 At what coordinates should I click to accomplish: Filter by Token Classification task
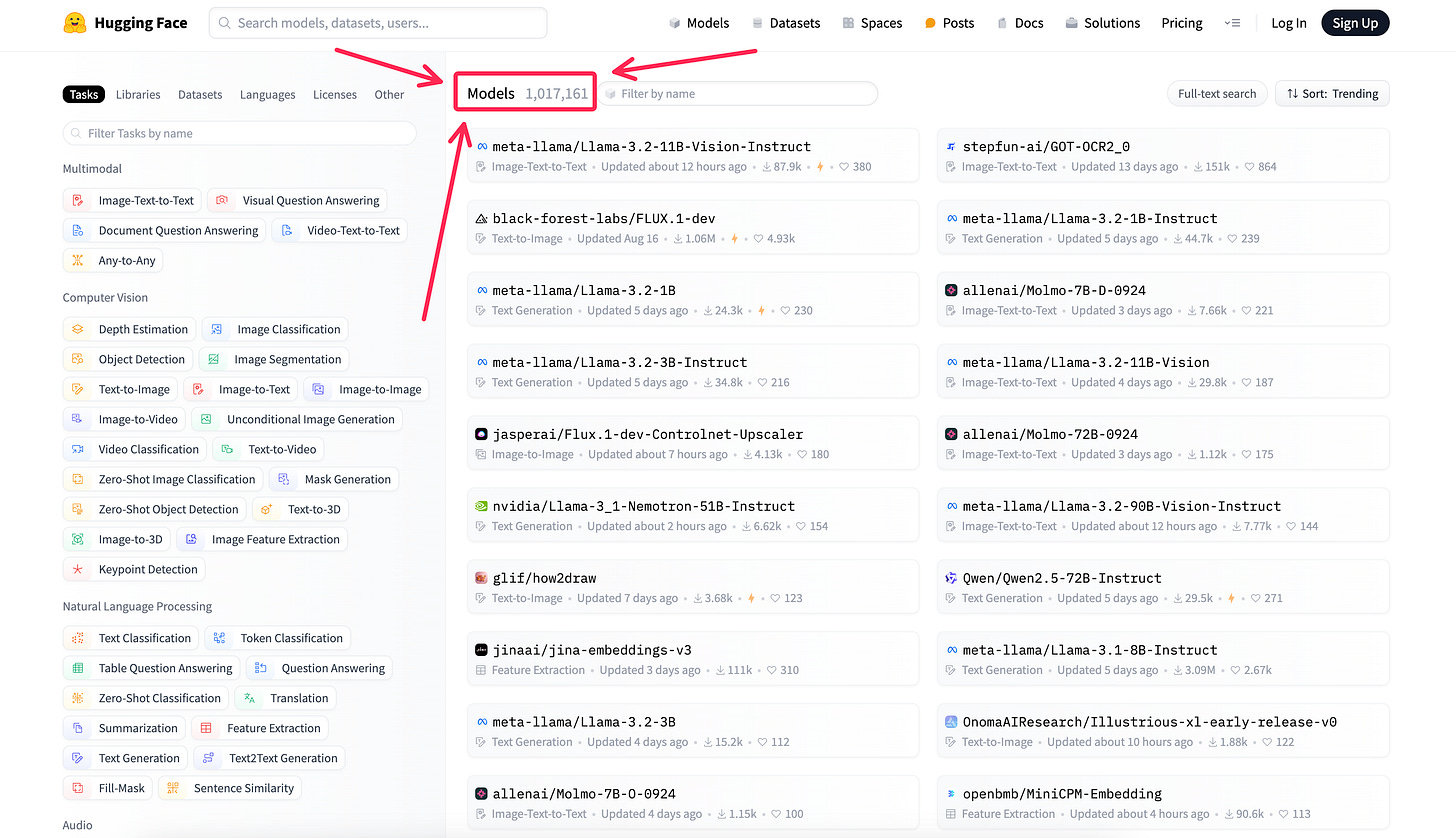pos(278,638)
